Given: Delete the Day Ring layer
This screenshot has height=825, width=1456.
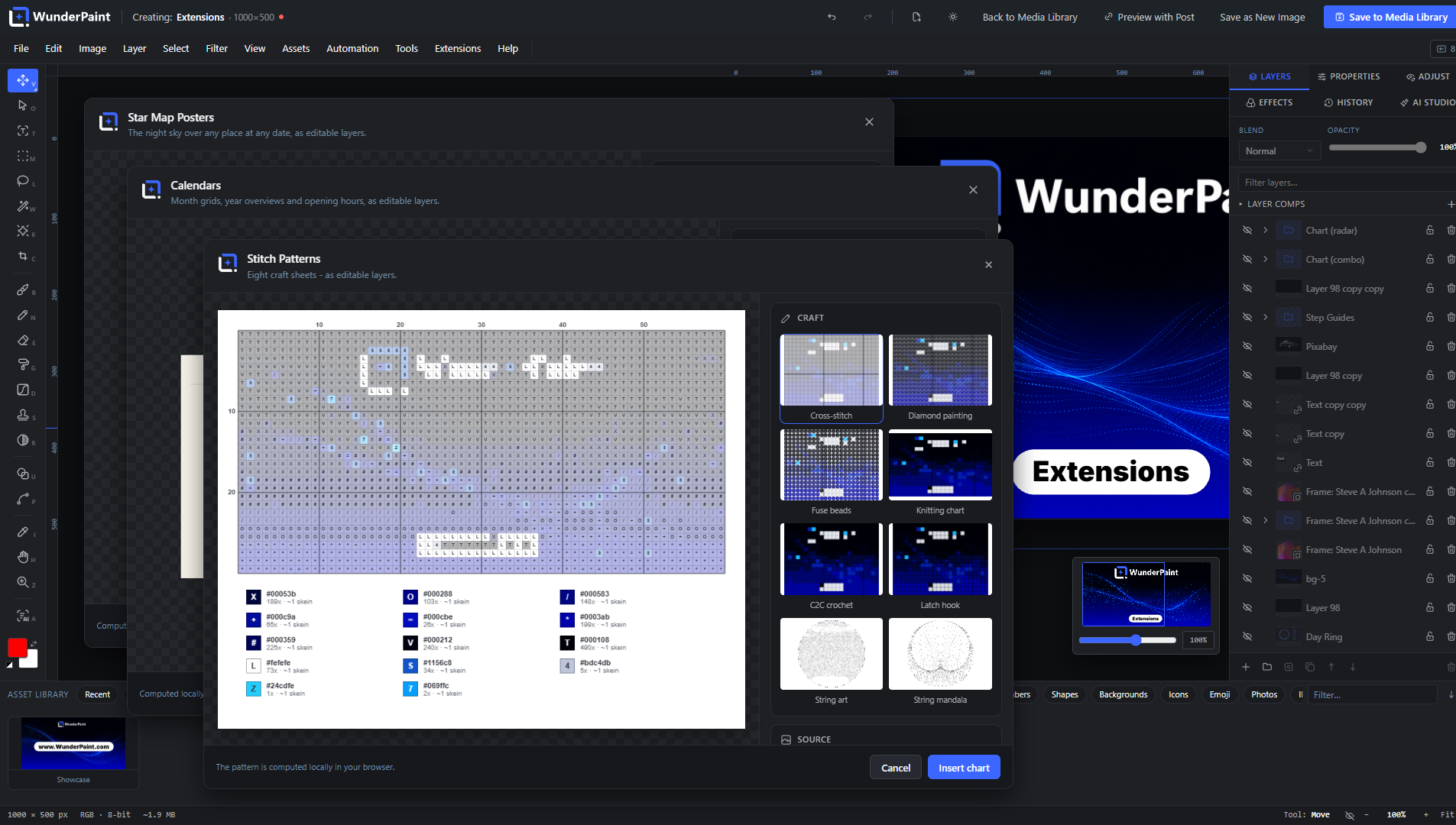Looking at the screenshot, I should [1451, 636].
